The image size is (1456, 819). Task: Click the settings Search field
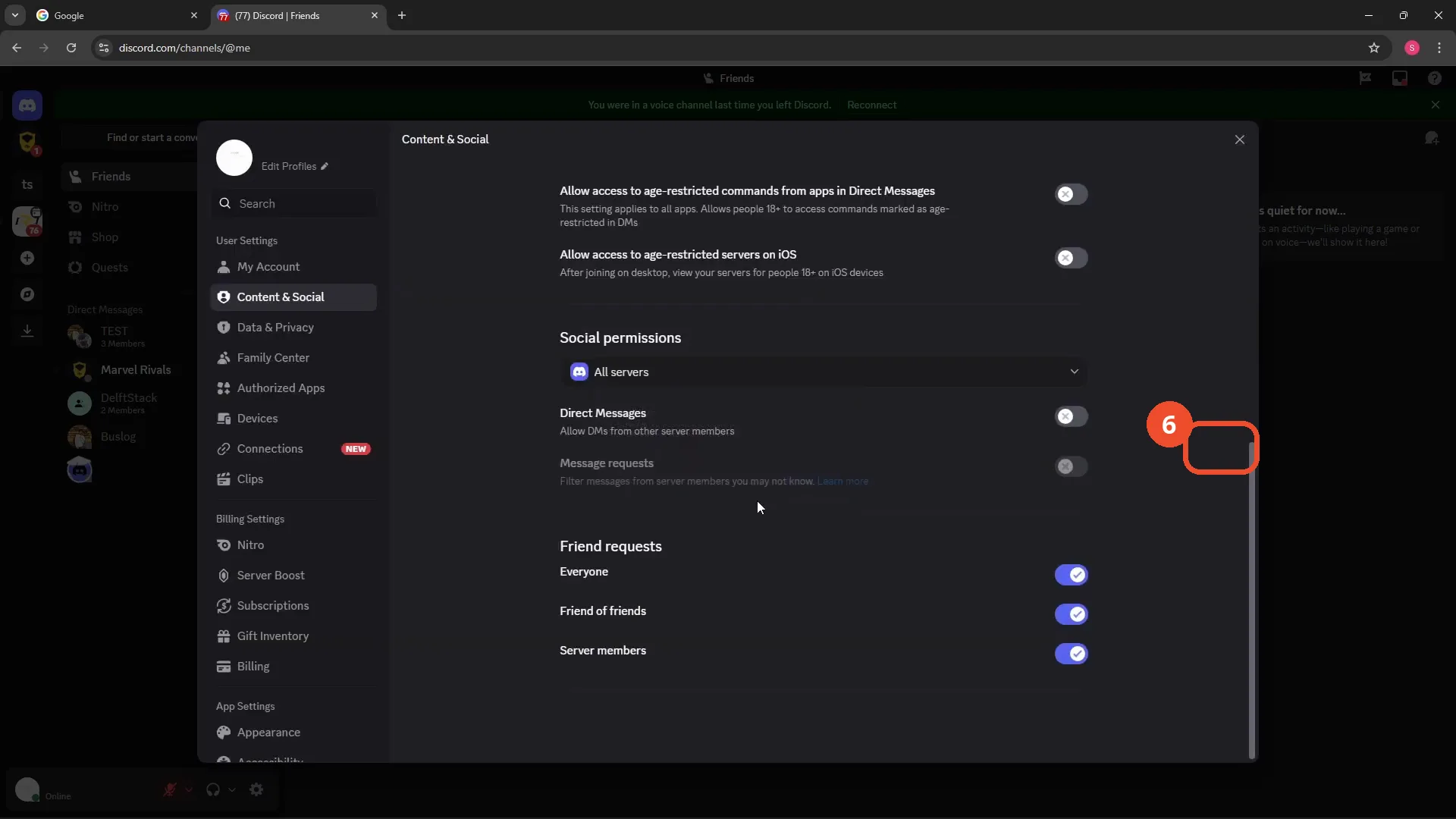click(x=293, y=203)
